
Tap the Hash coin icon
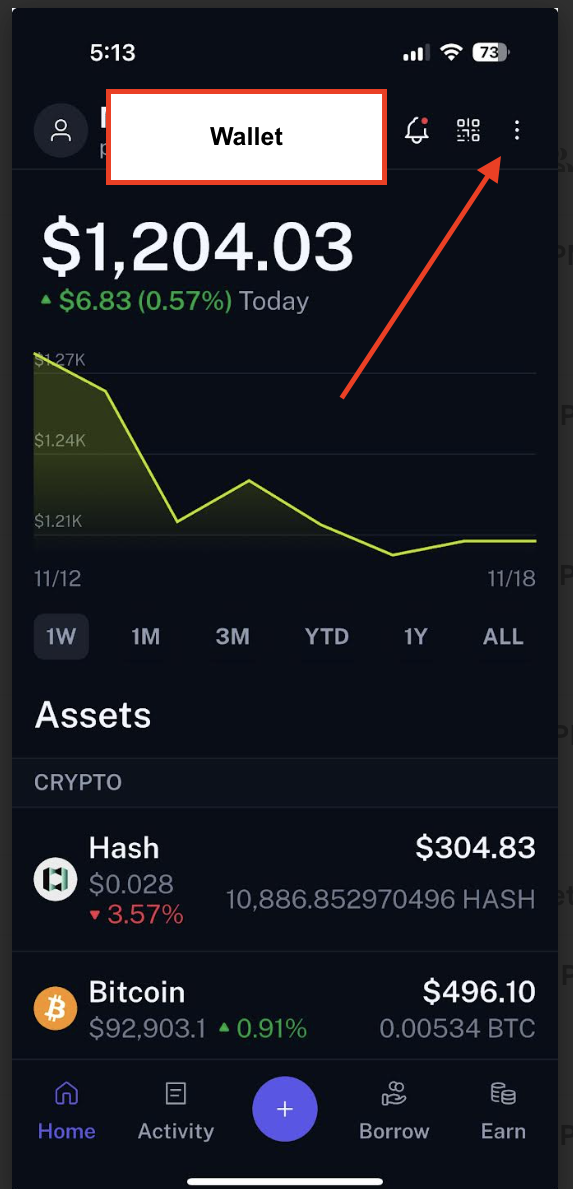point(56,878)
